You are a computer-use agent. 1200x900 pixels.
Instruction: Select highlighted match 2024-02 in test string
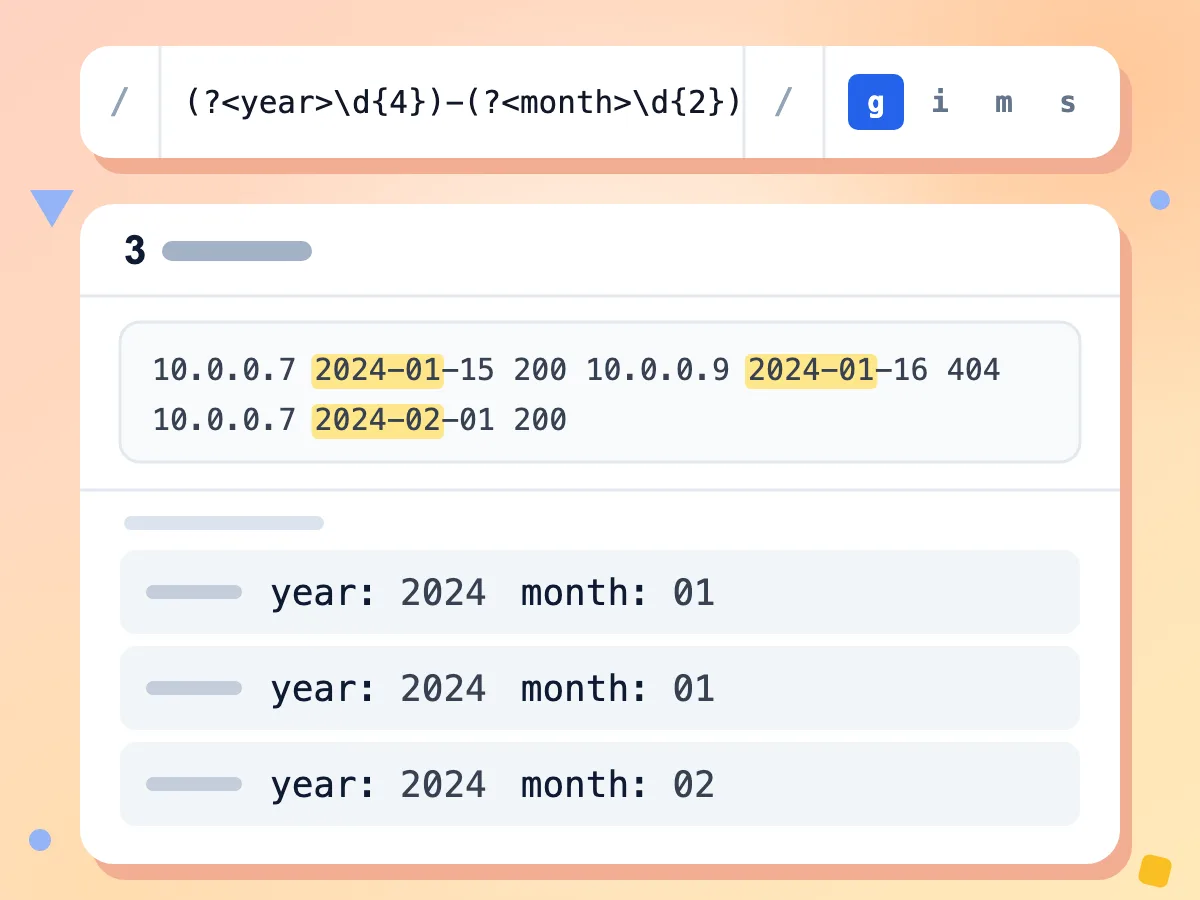point(378,420)
